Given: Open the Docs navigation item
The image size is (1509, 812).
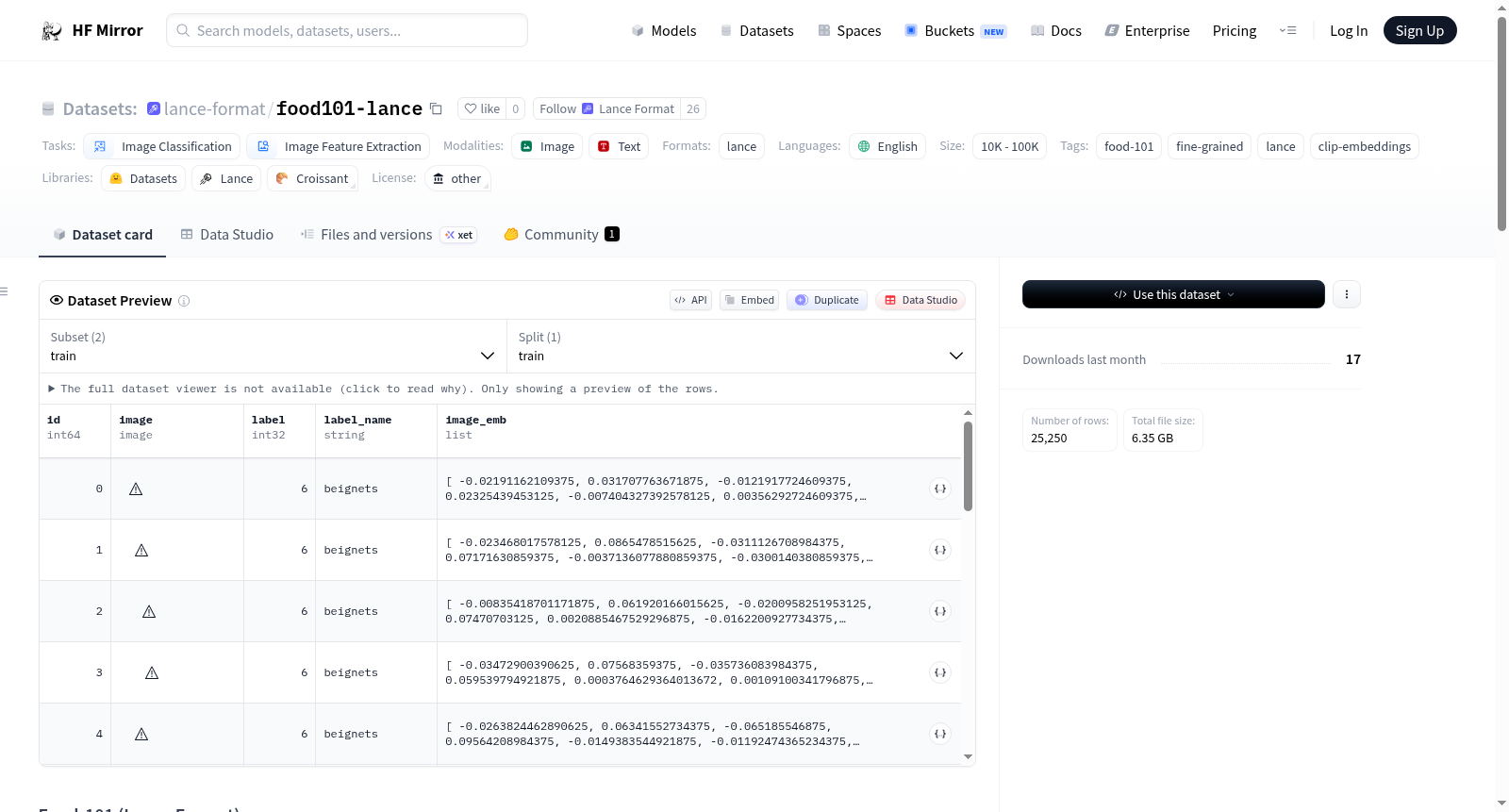Looking at the screenshot, I should (x=1056, y=30).
